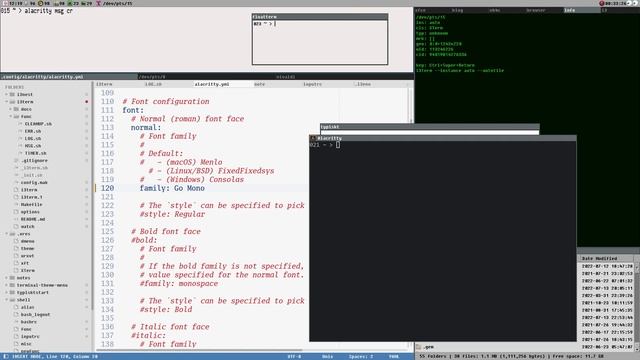Click the 'normal:' text on line 113

(x=146, y=127)
